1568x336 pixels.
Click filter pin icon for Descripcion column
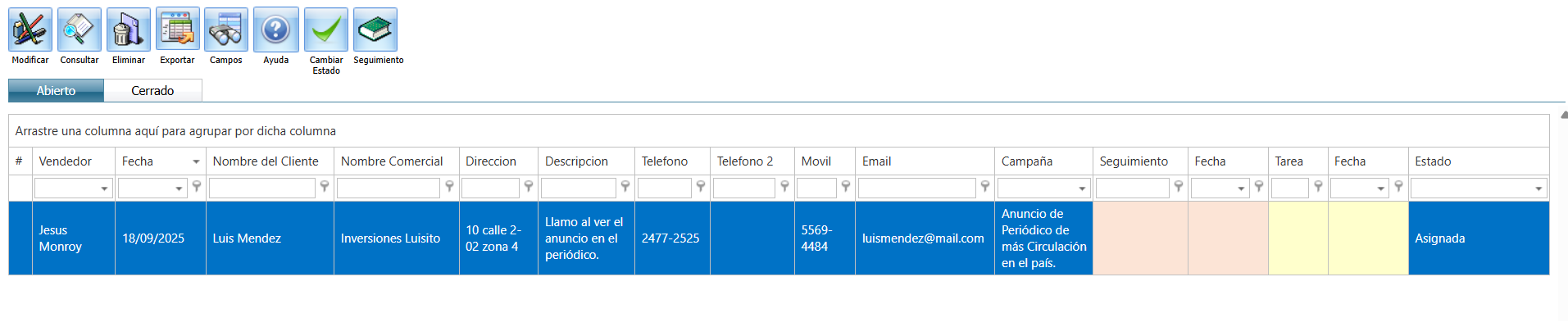coord(625,187)
